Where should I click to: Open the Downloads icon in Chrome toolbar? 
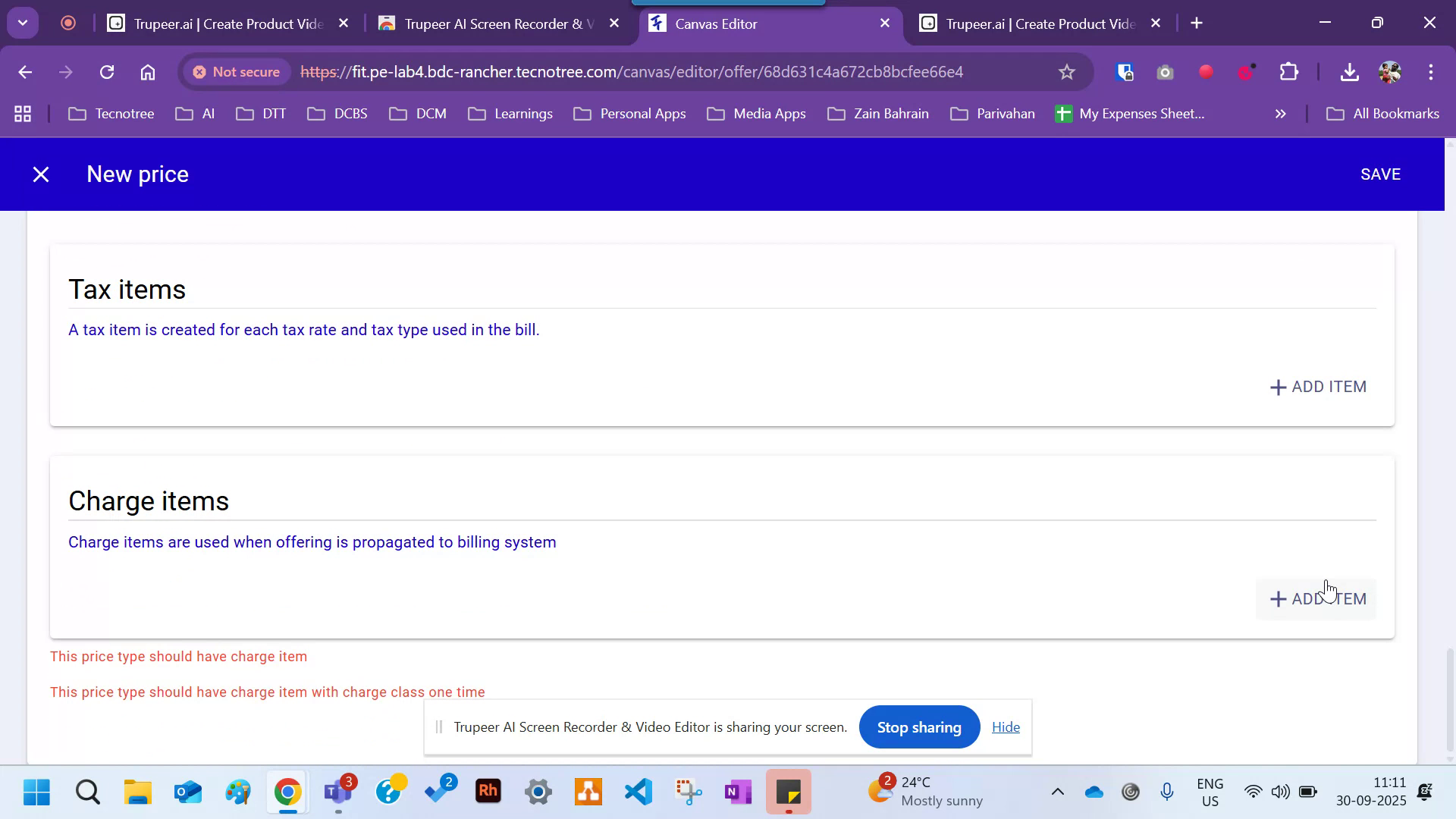pos(1350,72)
